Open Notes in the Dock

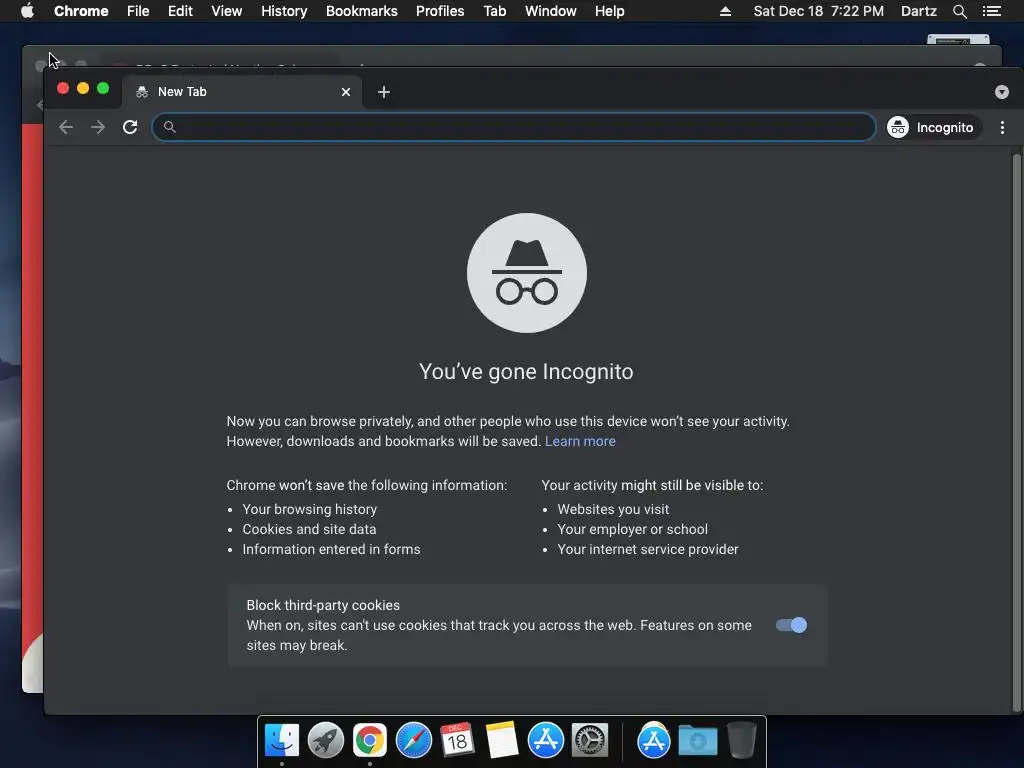(502, 741)
